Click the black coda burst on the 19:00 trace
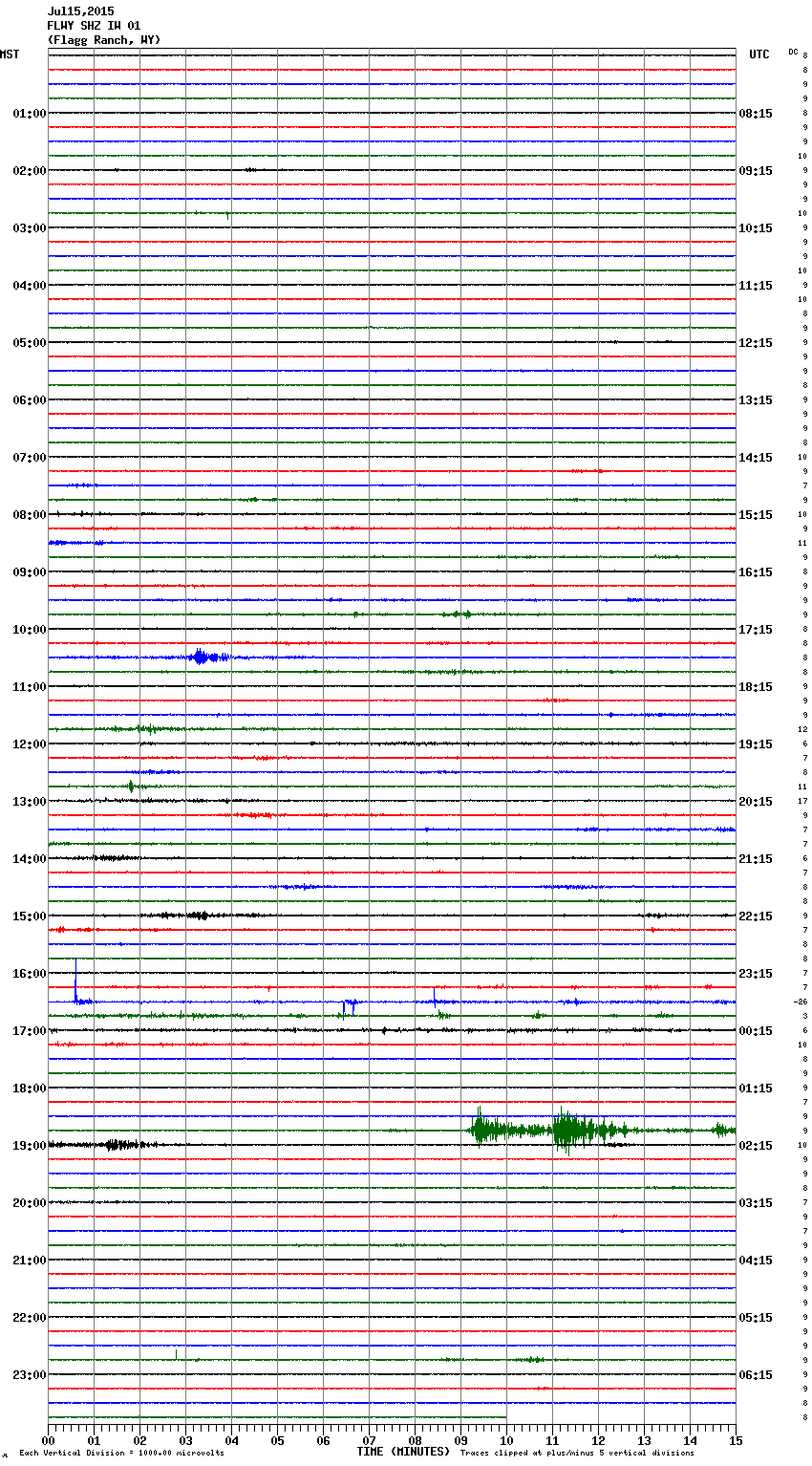The width and height of the screenshot is (812, 1466). pyautogui.click(x=119, y=1144)
